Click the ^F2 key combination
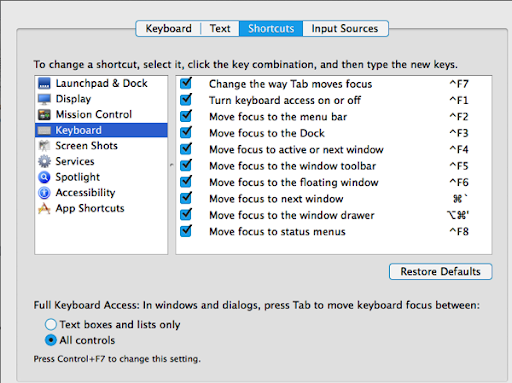Image resolution: width=512 pixels, height=383 pixels. (459, 117)
